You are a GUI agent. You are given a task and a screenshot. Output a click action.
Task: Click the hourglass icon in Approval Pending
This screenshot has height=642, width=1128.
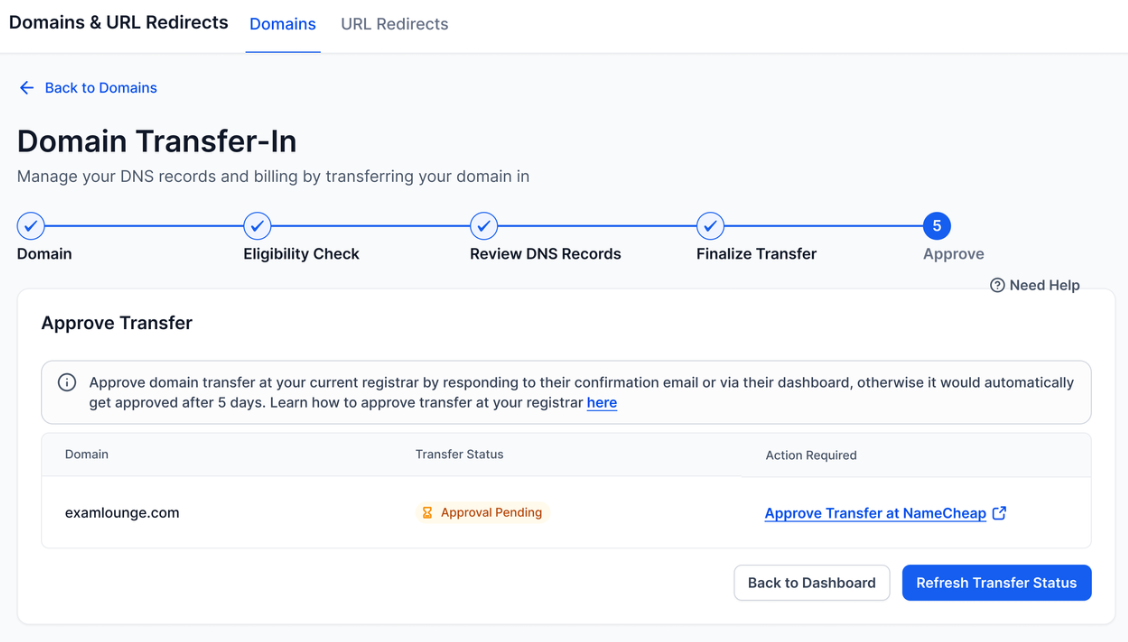(427, 512)
